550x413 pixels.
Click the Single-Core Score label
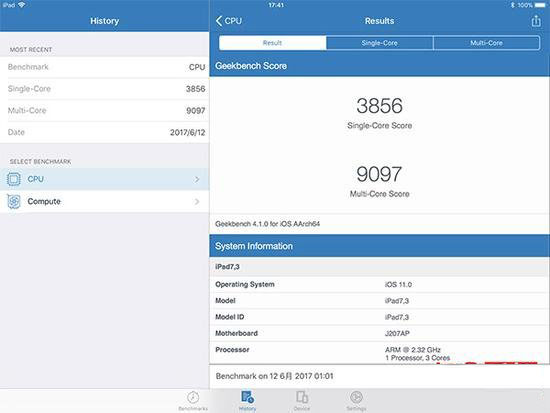[x=380, y=125]
